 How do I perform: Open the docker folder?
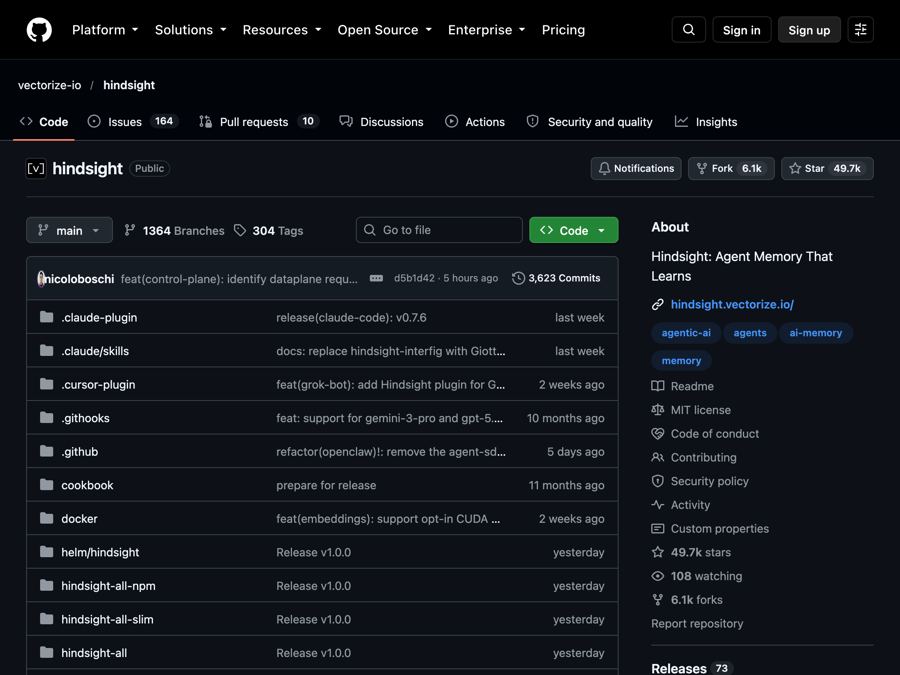pos(79,519)
